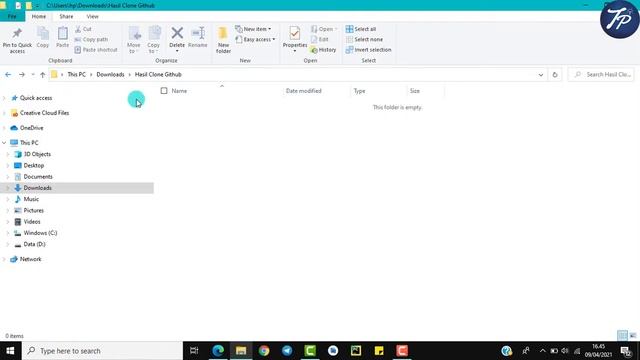Open the Properties ribbon button
Screen dimensions: 640x360
295,39
